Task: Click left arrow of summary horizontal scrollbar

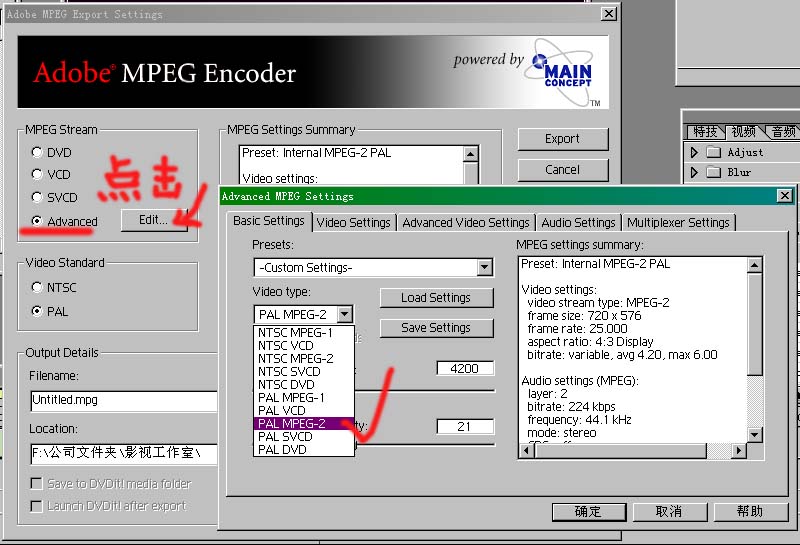Action: click(527, 451)
